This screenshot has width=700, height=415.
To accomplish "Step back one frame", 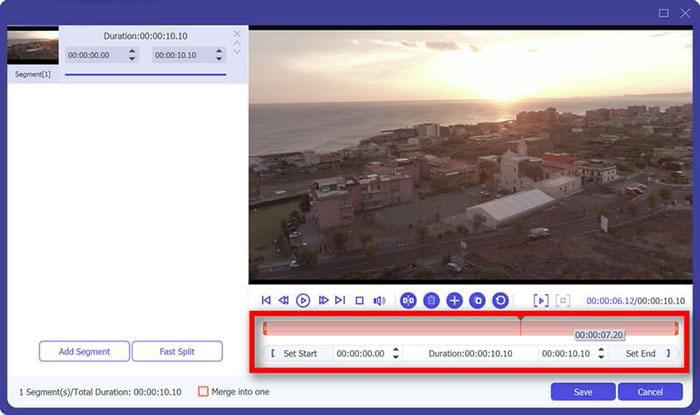I will 284,300.
